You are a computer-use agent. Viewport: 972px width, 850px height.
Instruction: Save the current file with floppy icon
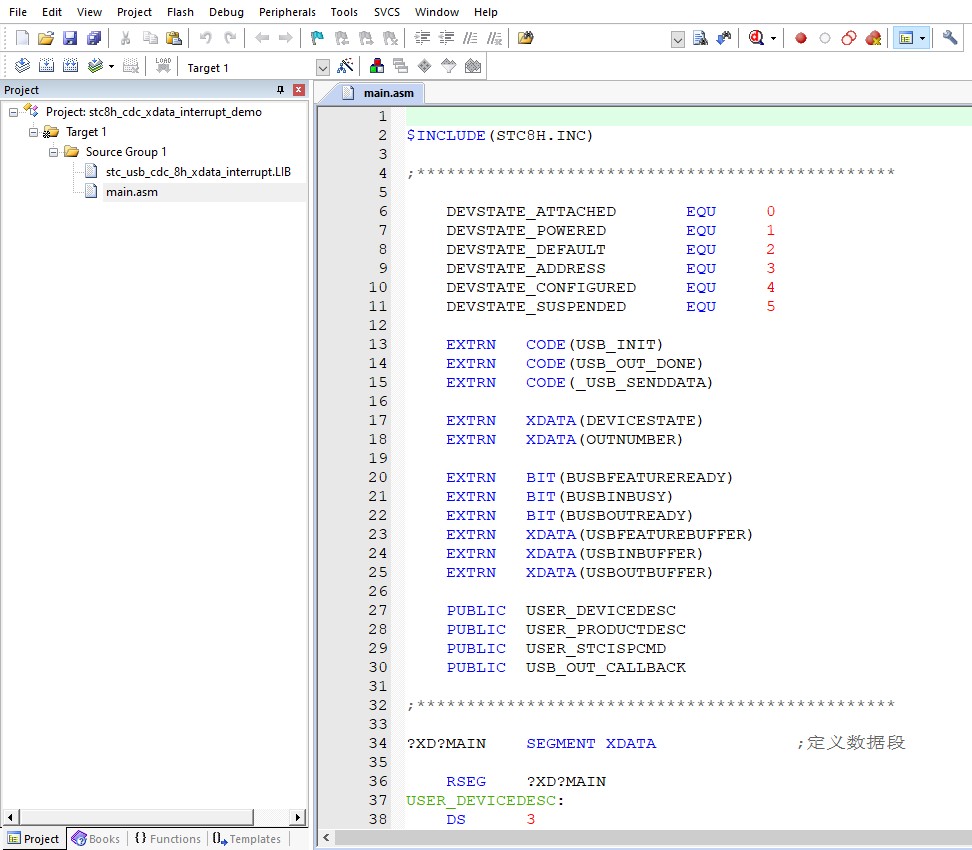(x=70, y=38)
